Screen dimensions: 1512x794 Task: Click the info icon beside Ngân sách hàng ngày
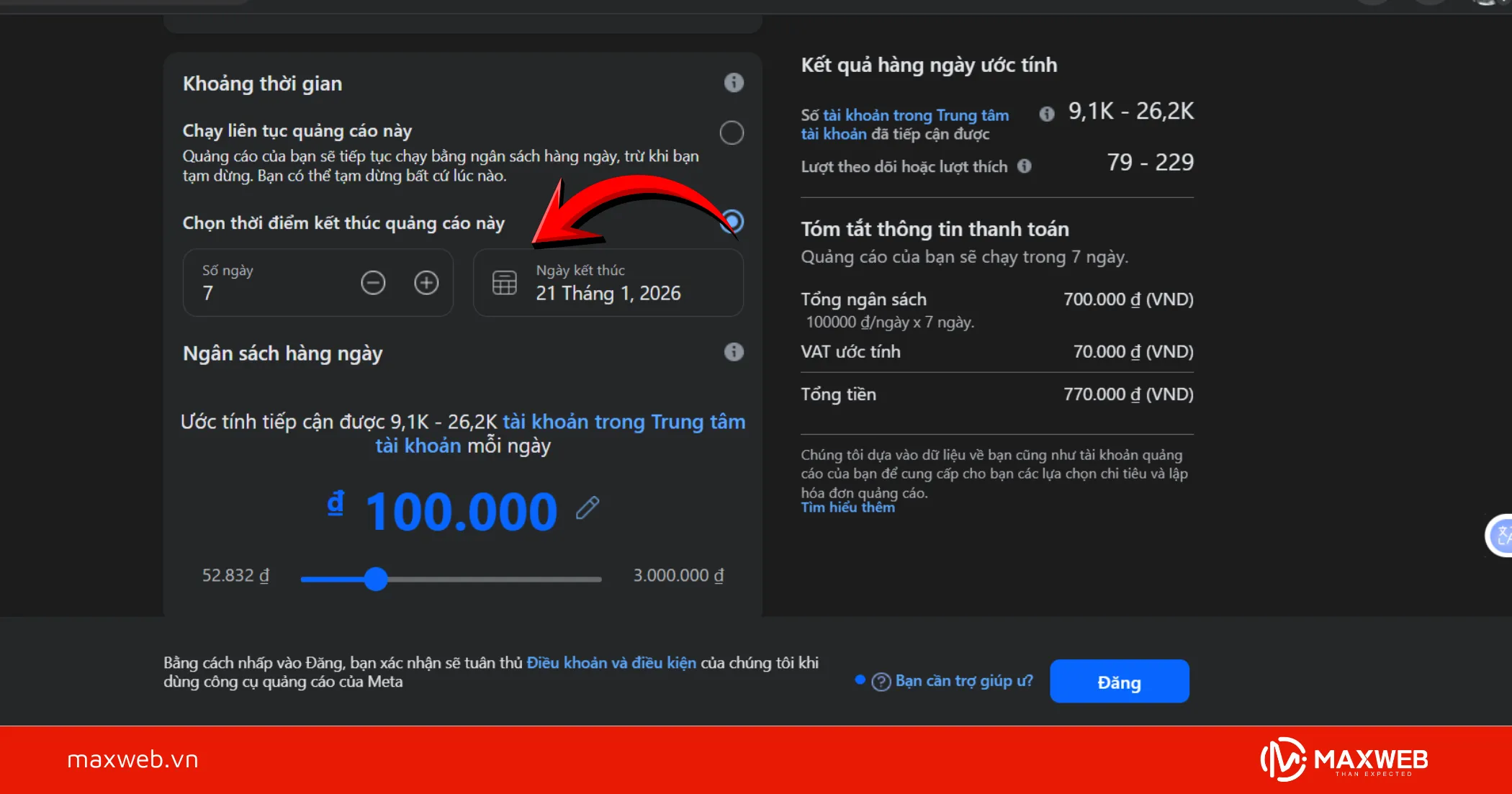click(734, 352)
